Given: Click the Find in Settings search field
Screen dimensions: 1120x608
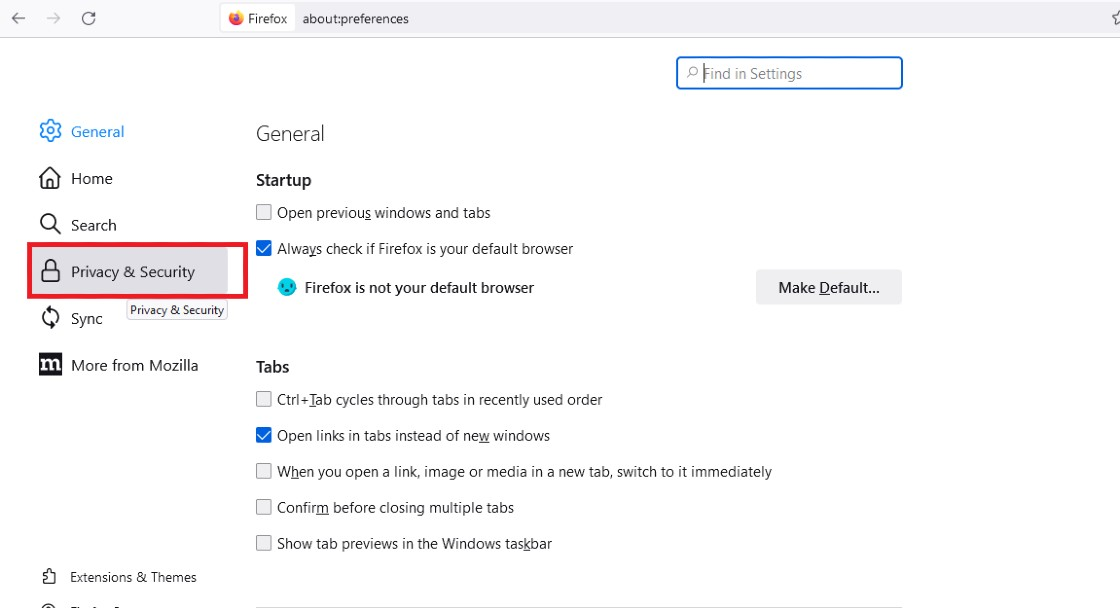Looking at the screenshot, I should point(789,73).
